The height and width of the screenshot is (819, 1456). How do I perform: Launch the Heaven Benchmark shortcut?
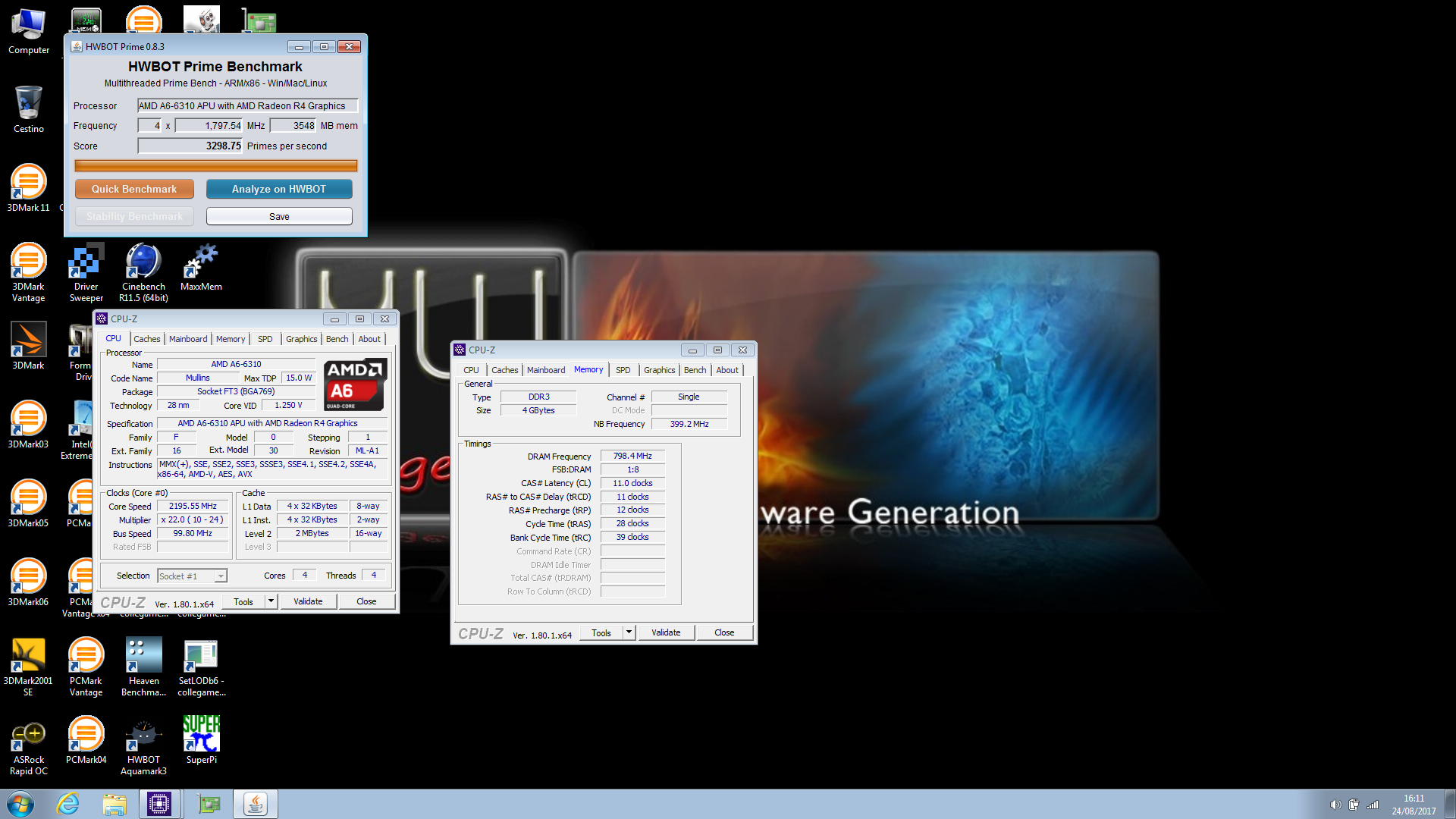[144, 666]
